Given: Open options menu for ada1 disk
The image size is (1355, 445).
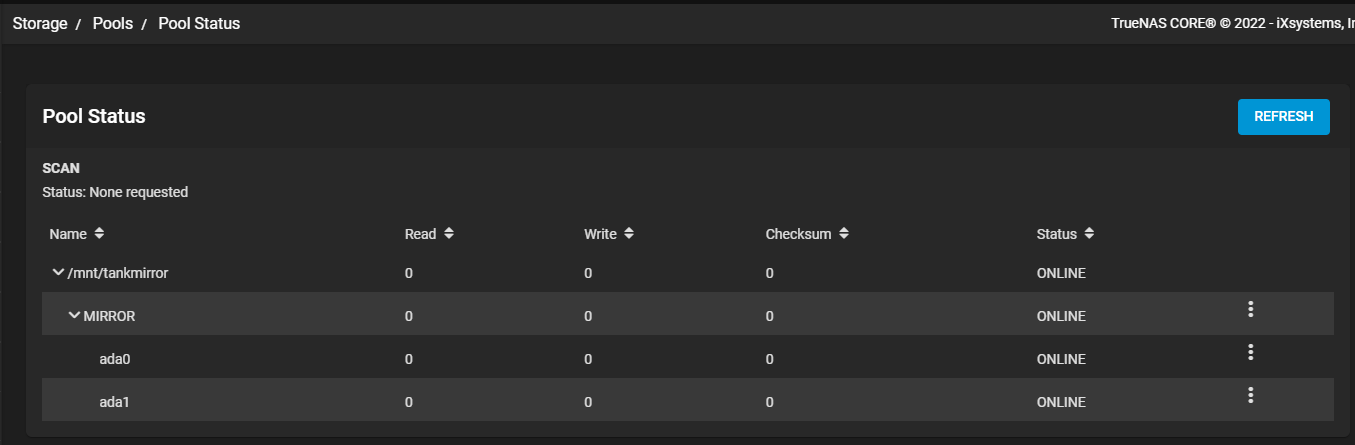Looking at the screenshot, I should [1250, 396].
